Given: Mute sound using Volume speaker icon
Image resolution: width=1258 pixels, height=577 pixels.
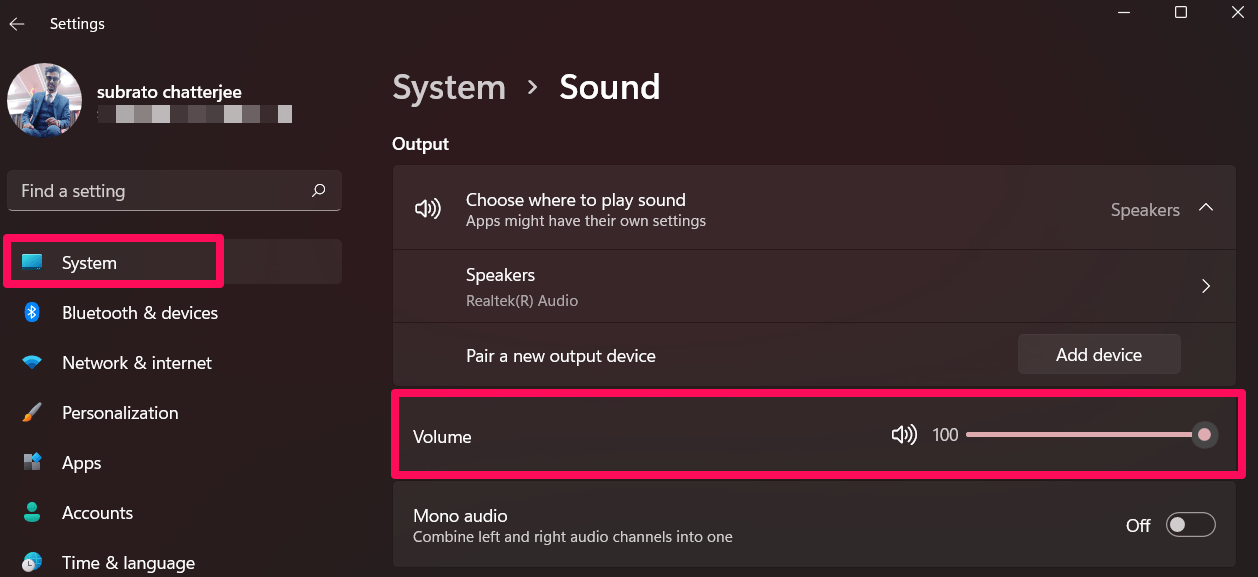Looking at the screenshot, I should (903, 435).
